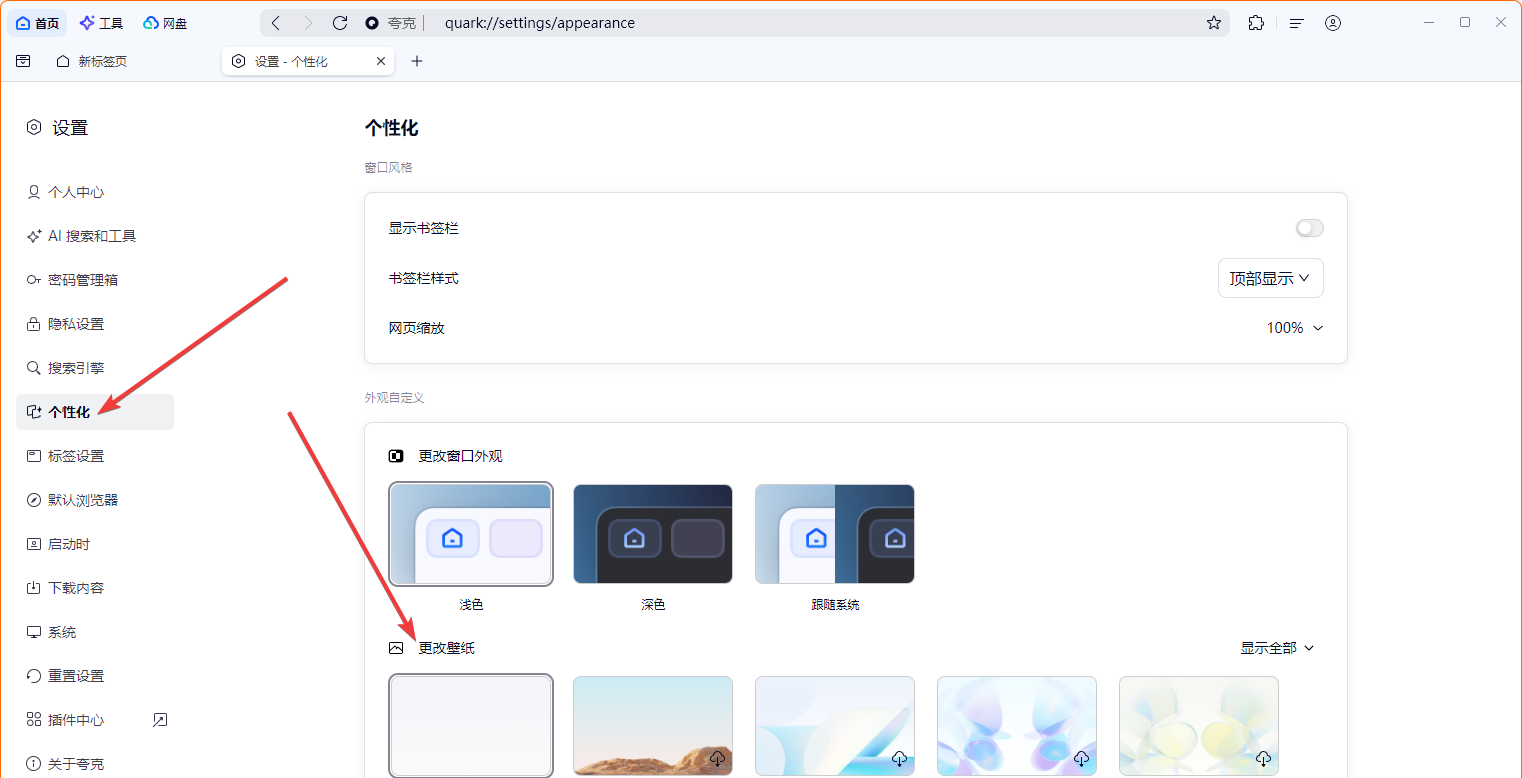The image size is (1522, 778).
Task: Open the user account icon
Action: click(x=1333, y=23)
